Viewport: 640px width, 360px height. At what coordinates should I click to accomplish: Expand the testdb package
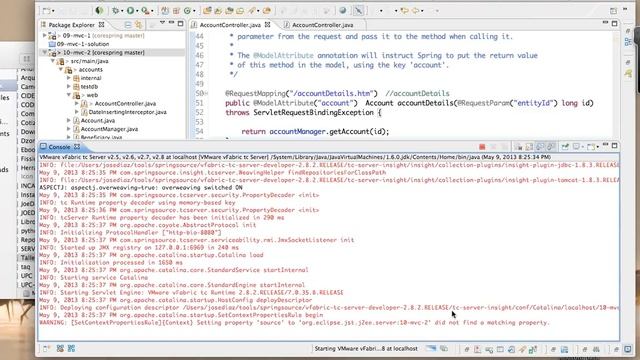(x=69, y=87)
